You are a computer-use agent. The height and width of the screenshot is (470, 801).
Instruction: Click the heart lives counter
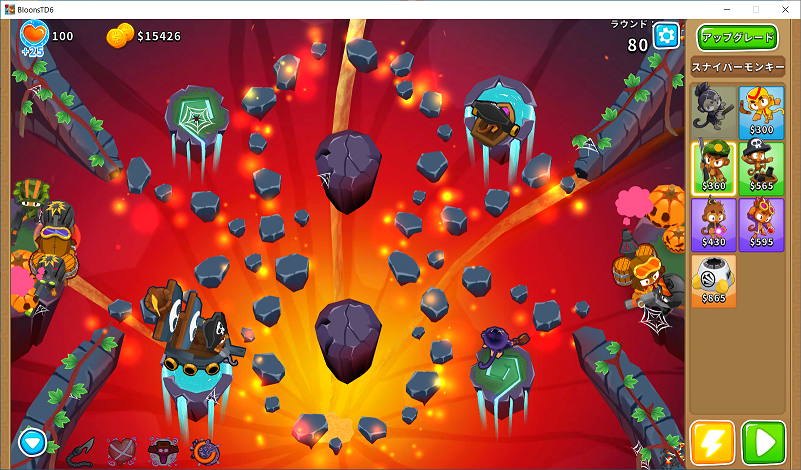tap(36, 36)
